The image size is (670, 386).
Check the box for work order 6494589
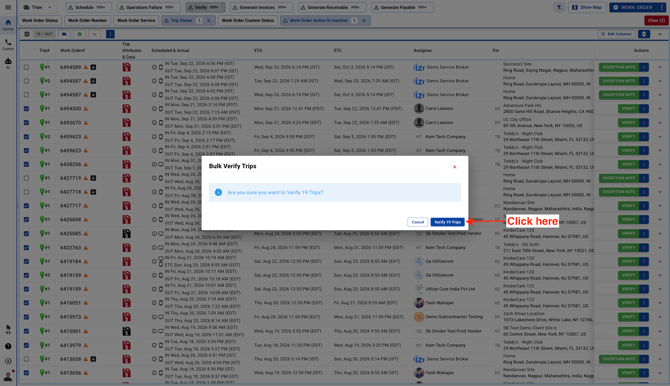(x=26, y=67)
